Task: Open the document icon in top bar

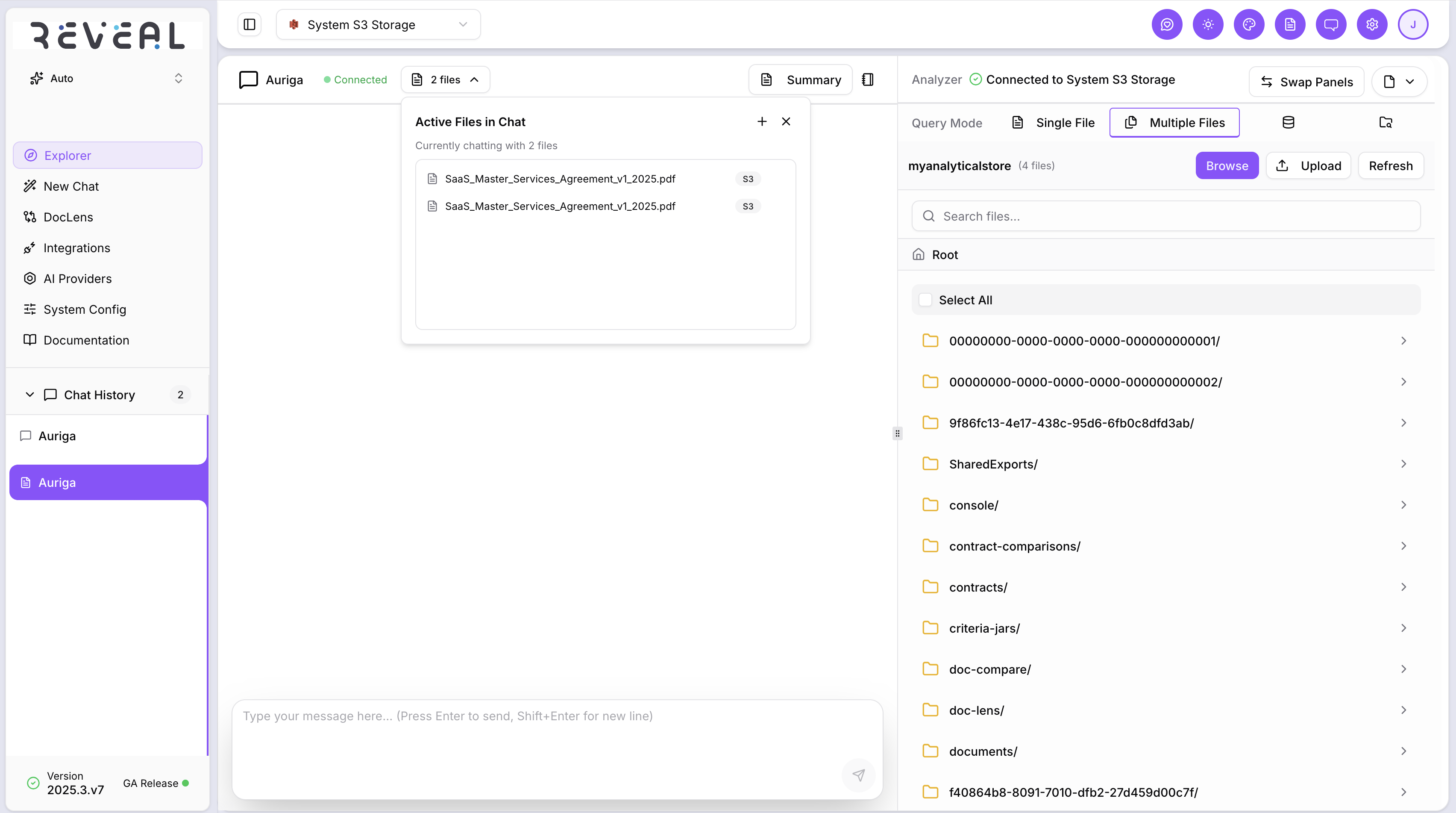Action: tap(1290, 24)
